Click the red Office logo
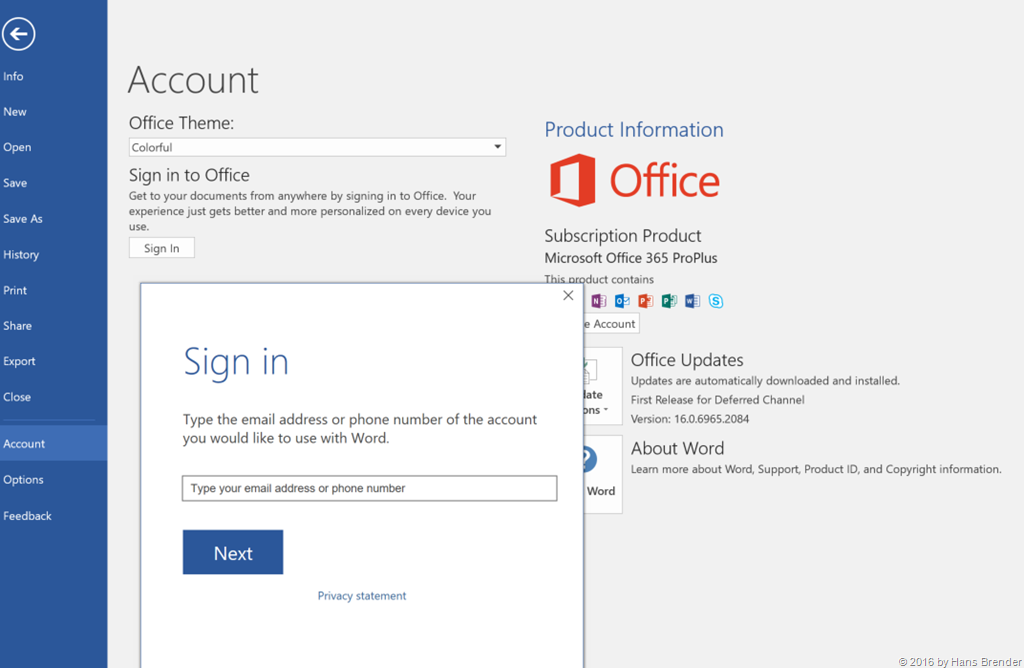1024x668 pixels. coord(634,181)
